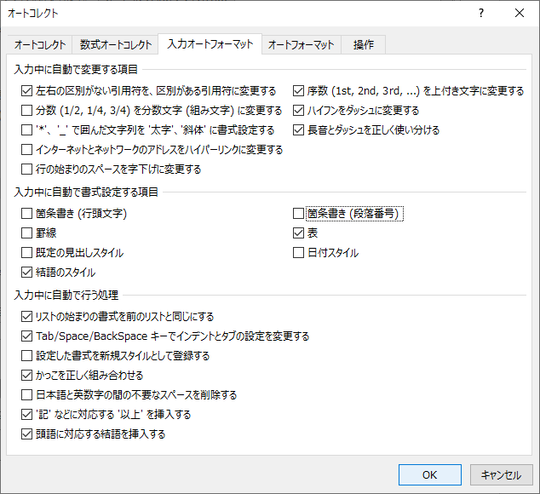Uncheck 結語のスタイル checkbox
This screenshot has height=494, width=540.
27,272
